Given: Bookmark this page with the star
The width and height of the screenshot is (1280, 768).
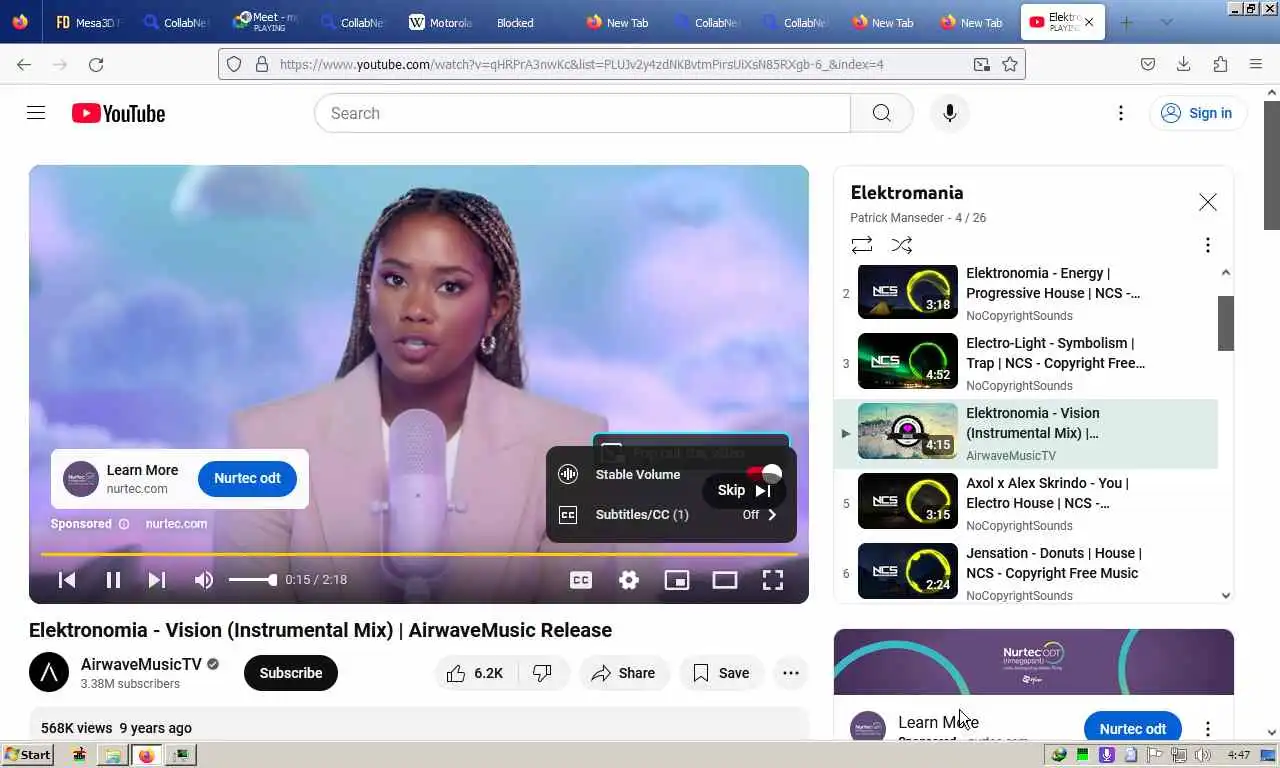Looking at the screenshot, I should coord(1010,64).
